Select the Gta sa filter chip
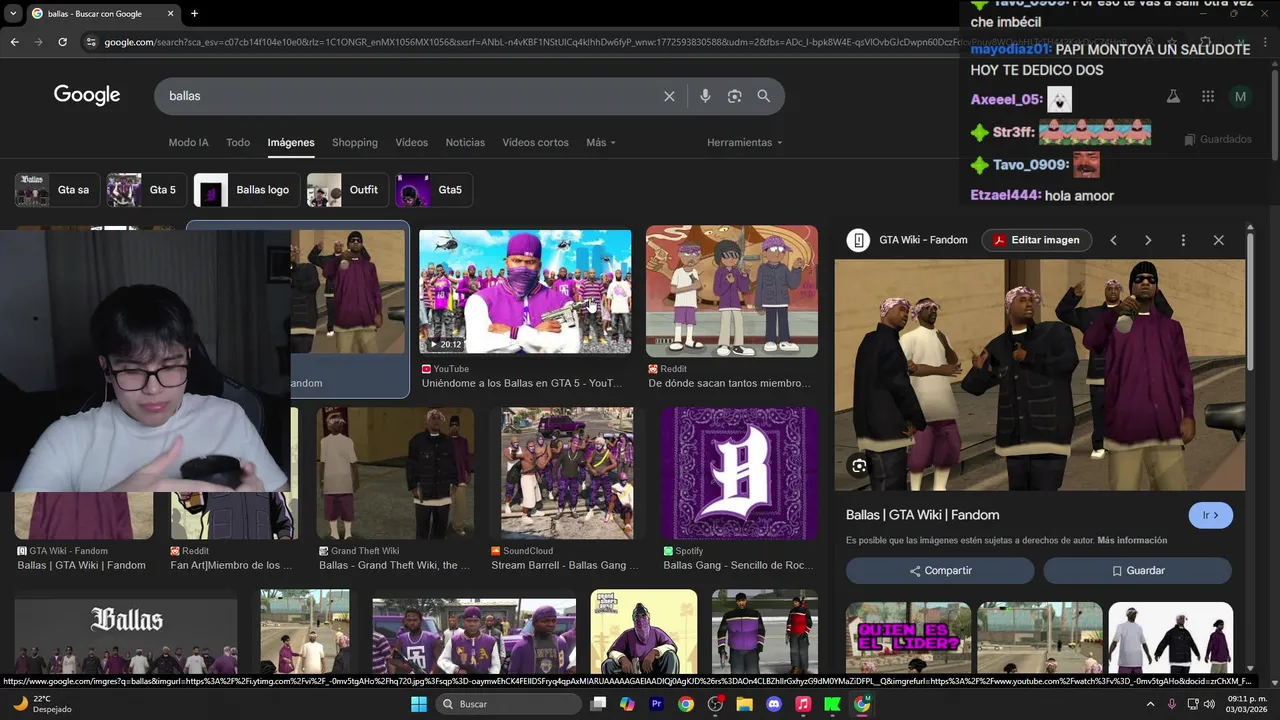 tap(57, 190)
